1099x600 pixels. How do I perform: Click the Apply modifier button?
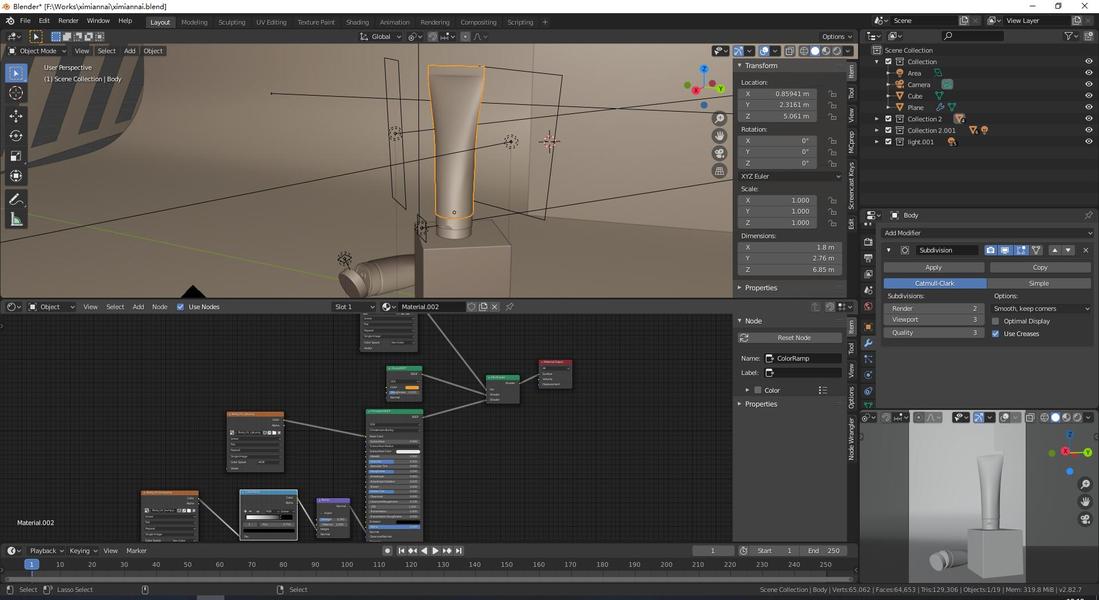click(x=933, y=267)
